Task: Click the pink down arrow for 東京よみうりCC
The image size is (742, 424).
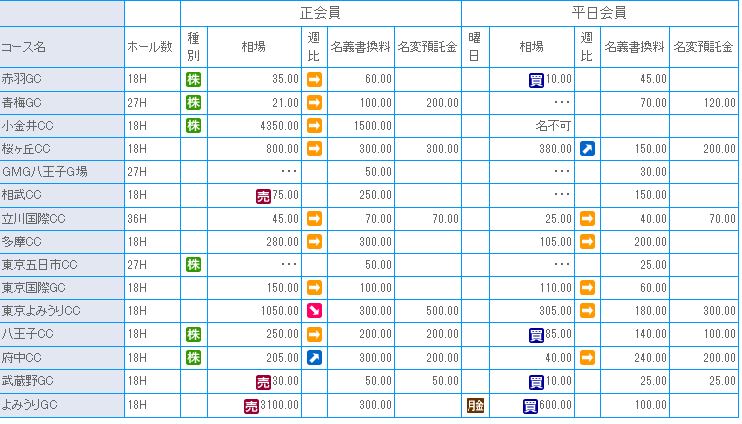Action: coord(314,311)
